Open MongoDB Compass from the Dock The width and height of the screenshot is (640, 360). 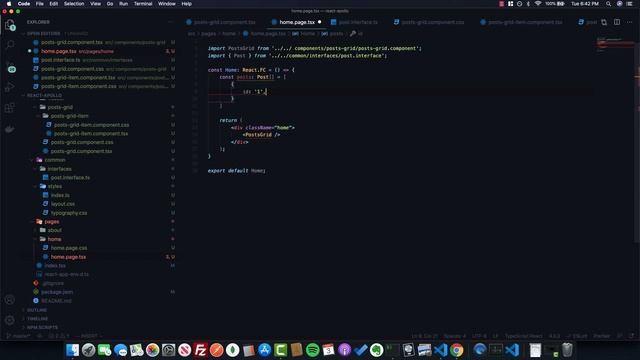[x=233, y=350]
